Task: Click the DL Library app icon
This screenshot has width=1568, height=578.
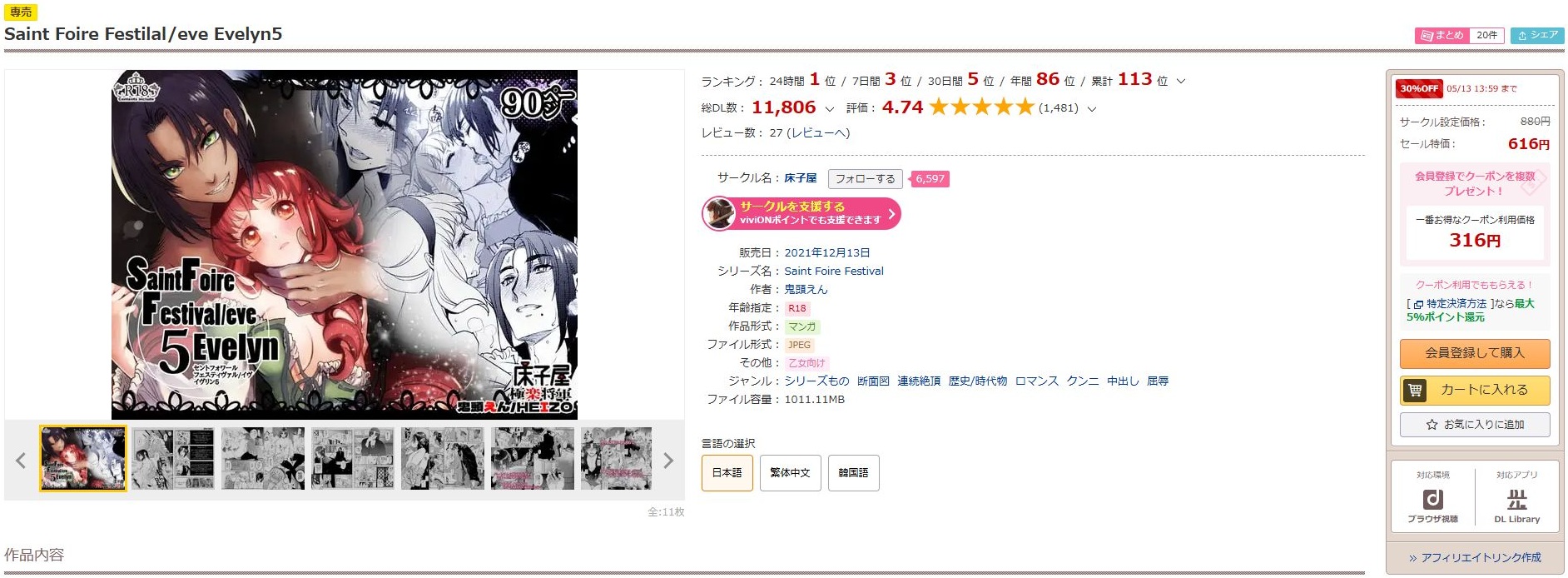Action: (1516, 504)
